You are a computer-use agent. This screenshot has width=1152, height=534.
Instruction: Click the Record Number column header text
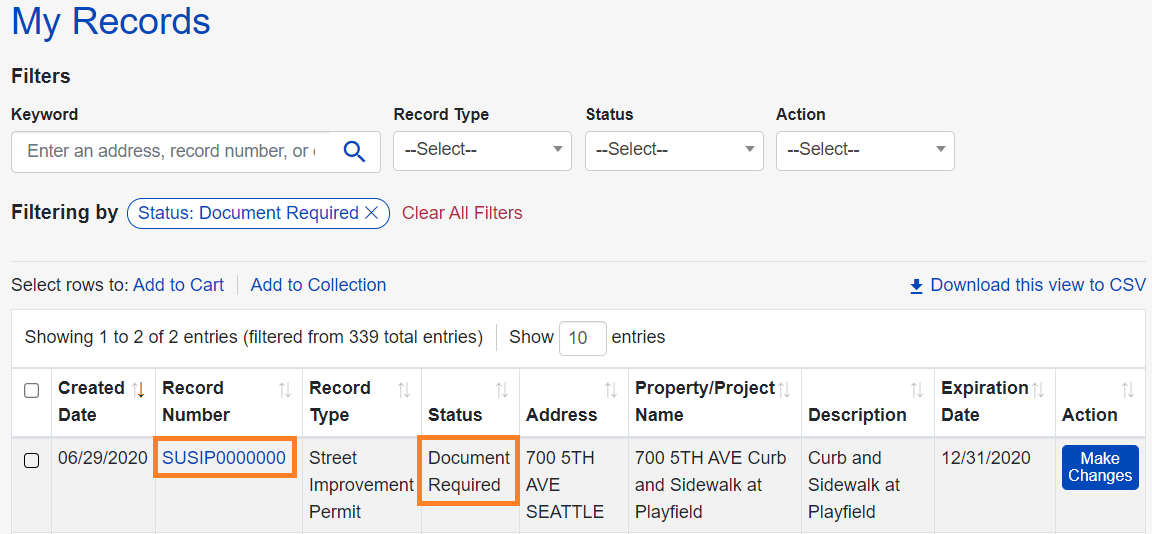[196, 401]
